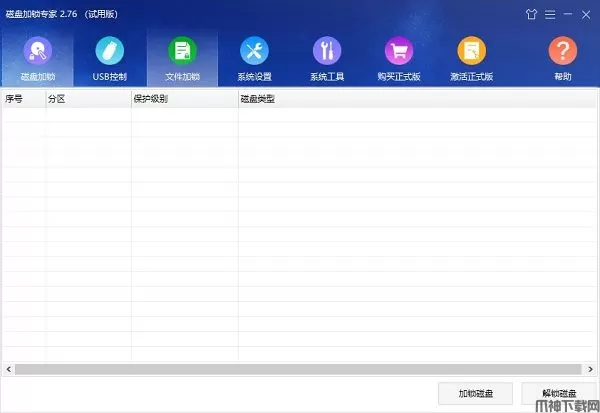This screenshot has width=600, height=413.
Task: Open 系统设置 system settings
Action: pos(254,59)
